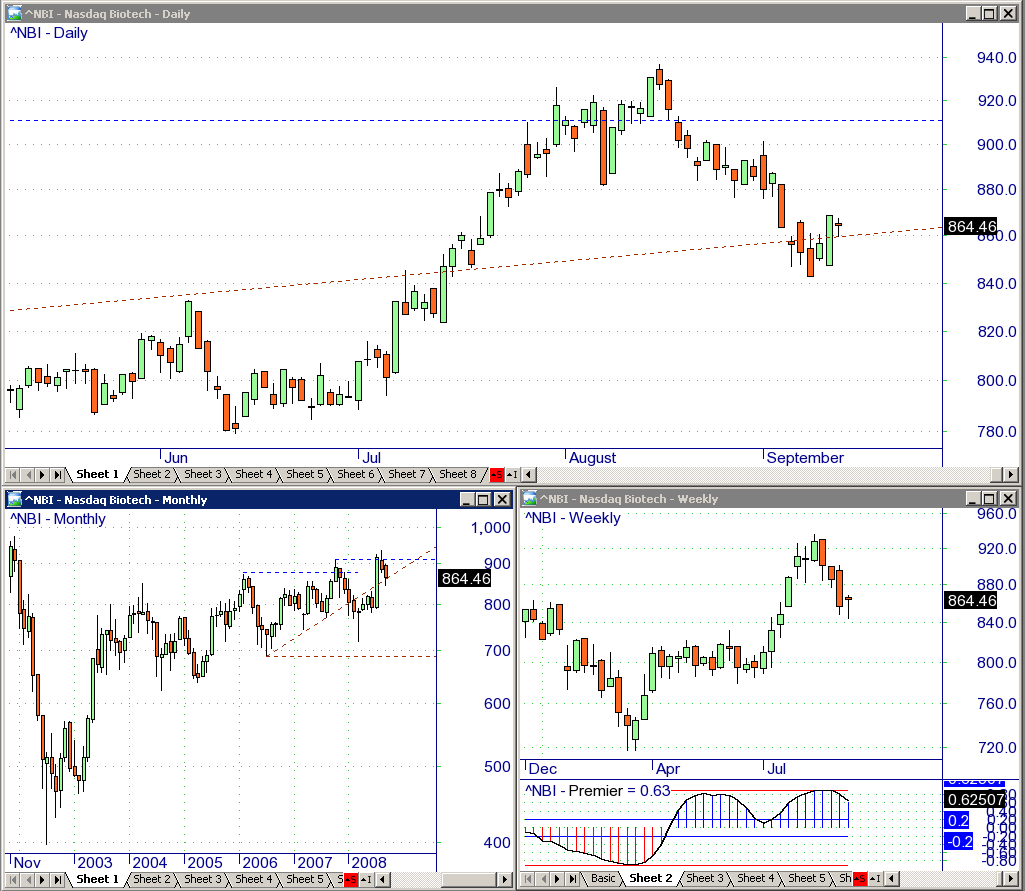Open Sheet 3 tab in Weekly window
The width and height of the screenshot is (1025, 891).
pyautogui.click(x=705, y=879)
